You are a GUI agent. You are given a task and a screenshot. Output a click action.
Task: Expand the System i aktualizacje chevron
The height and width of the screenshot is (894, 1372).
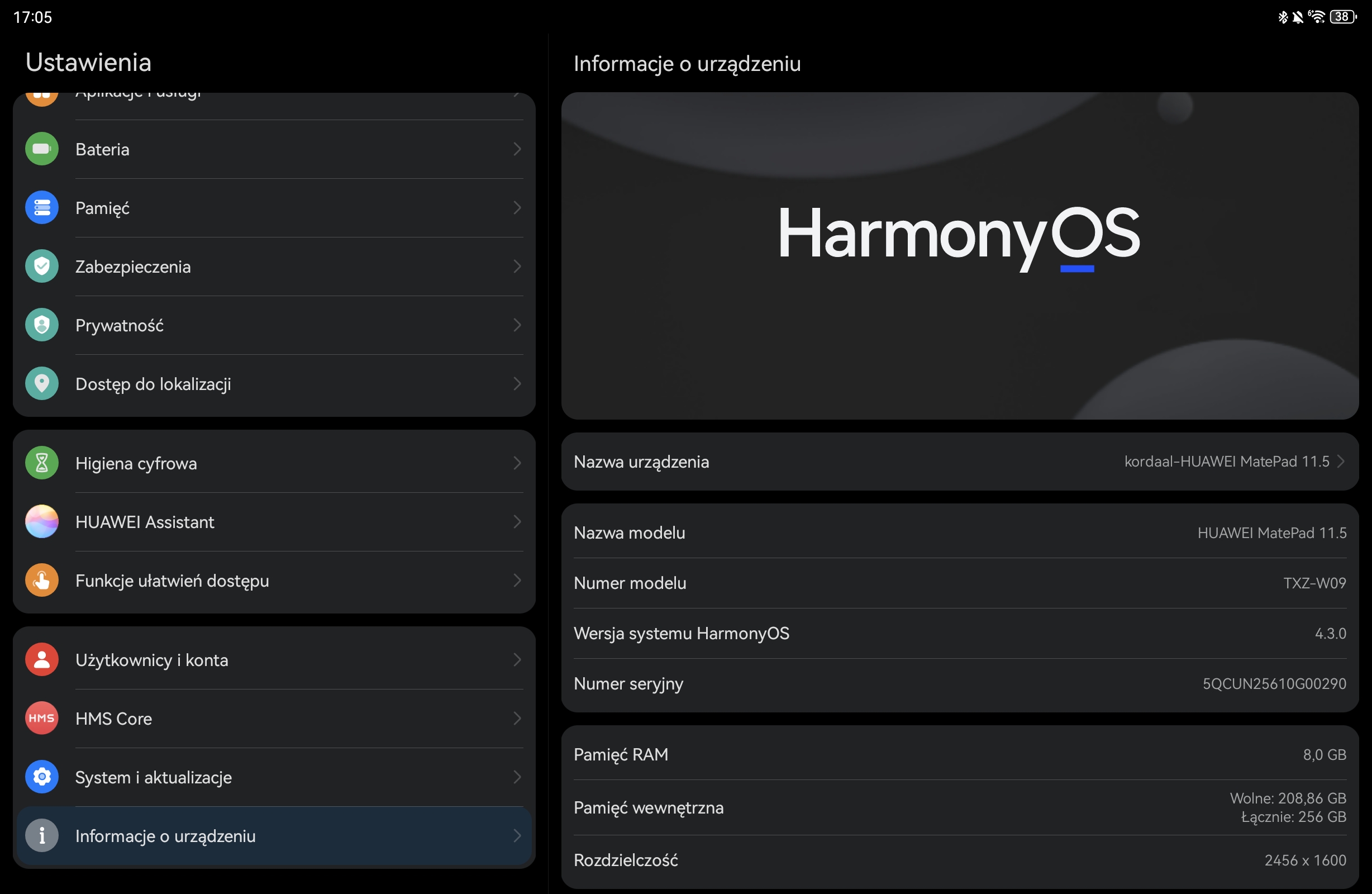pos(517,777)
